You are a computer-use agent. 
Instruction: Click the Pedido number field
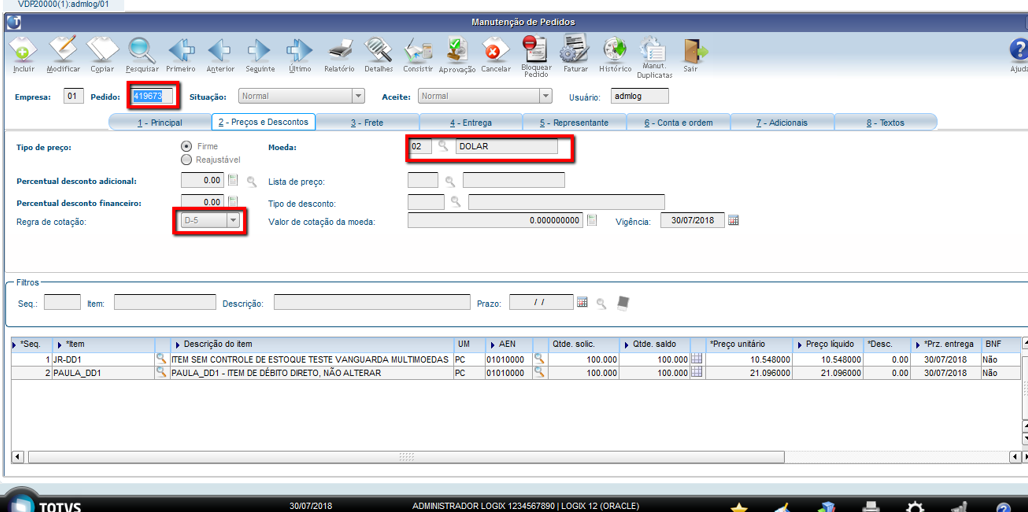point(153,96)
